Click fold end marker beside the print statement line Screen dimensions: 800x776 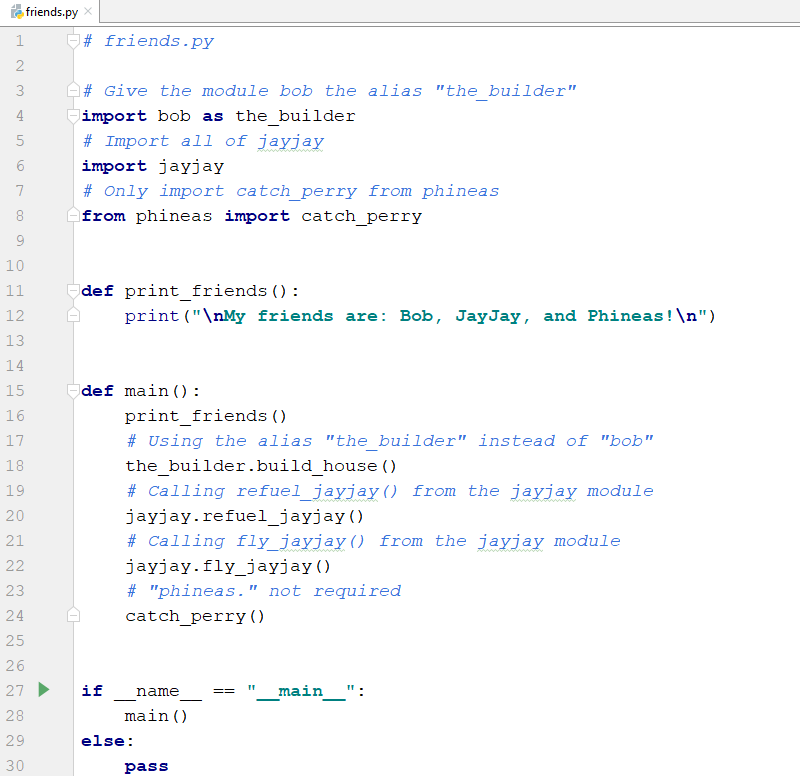click(x=72, y=316)
